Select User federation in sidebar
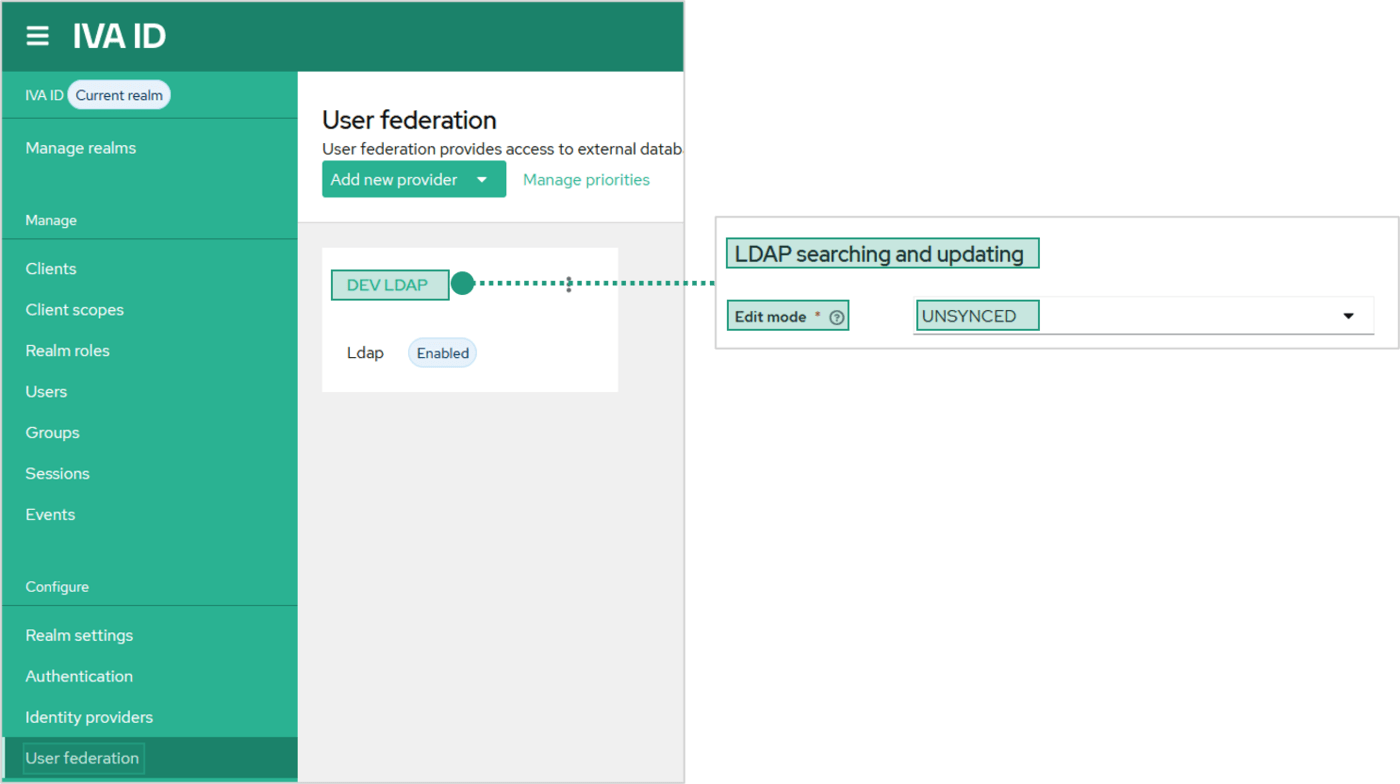 (x=83, y=758)
